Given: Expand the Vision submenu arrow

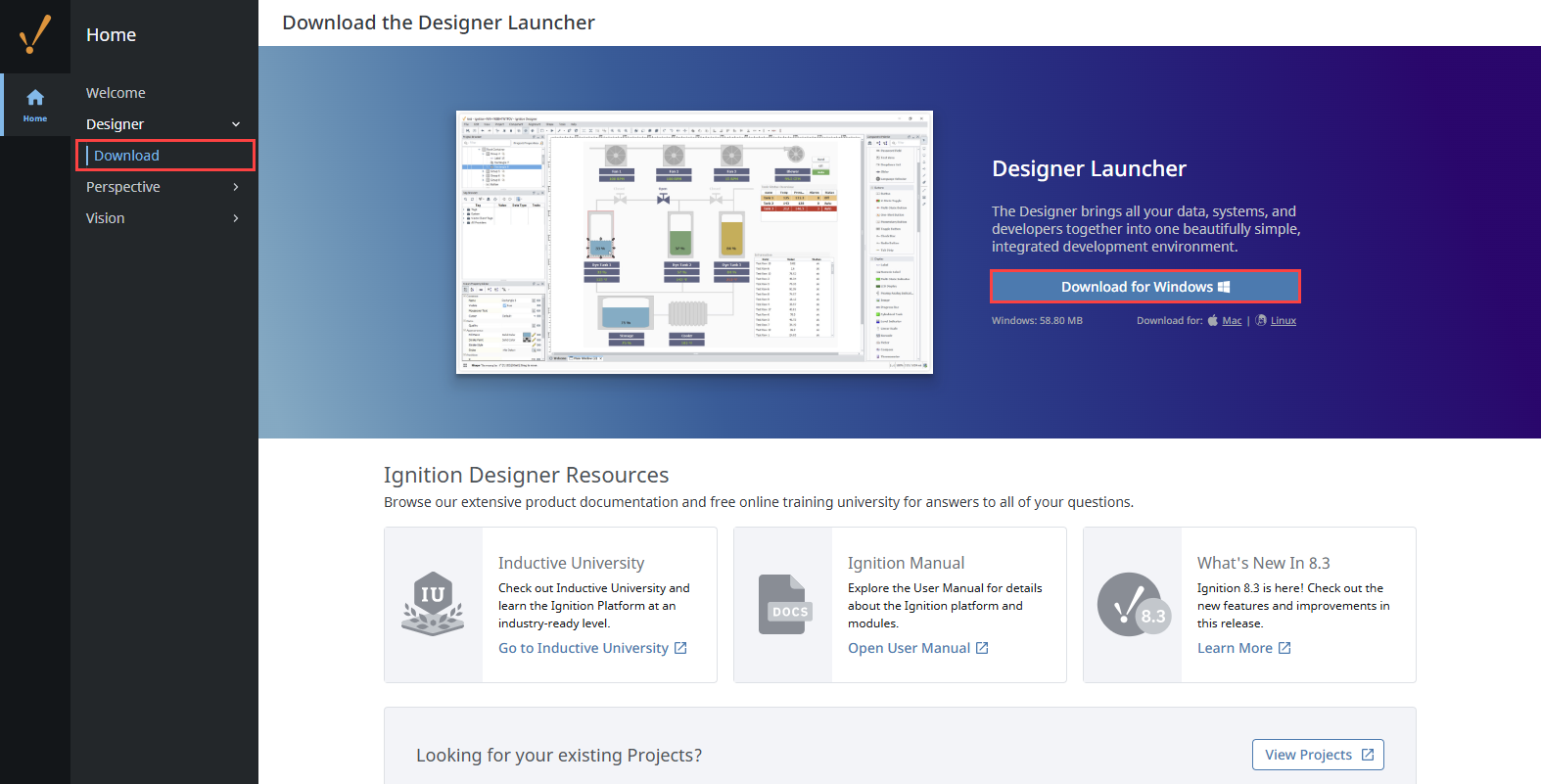Looking at the screenshot, I should (x=236, y=218).
